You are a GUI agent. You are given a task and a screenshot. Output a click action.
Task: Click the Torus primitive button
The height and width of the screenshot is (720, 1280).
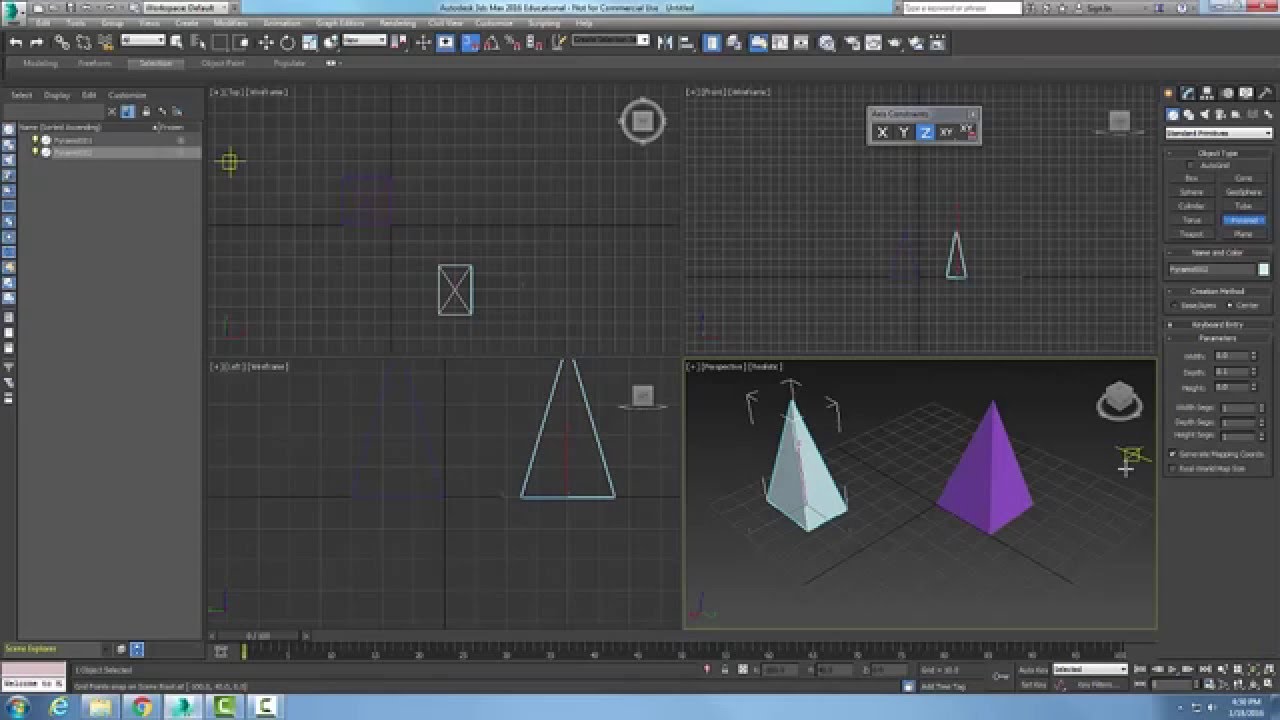pos(1191,220)
